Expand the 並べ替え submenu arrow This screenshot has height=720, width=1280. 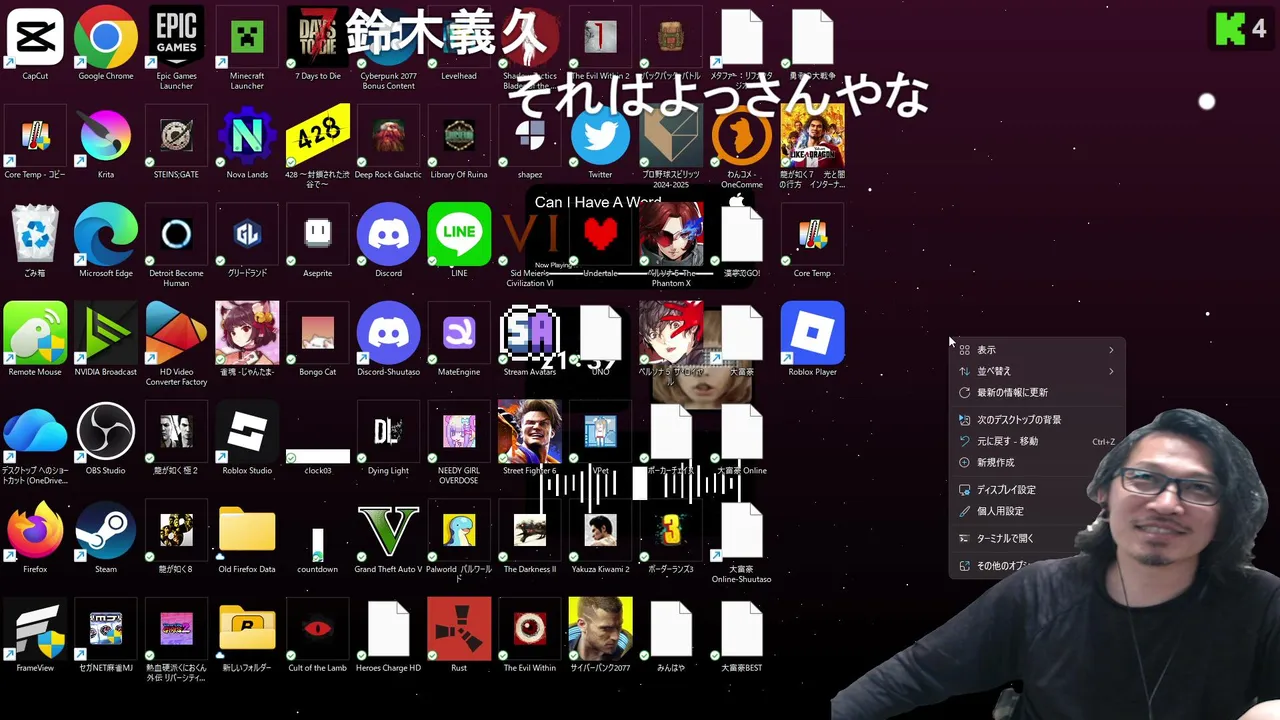tap(1110, 371)
